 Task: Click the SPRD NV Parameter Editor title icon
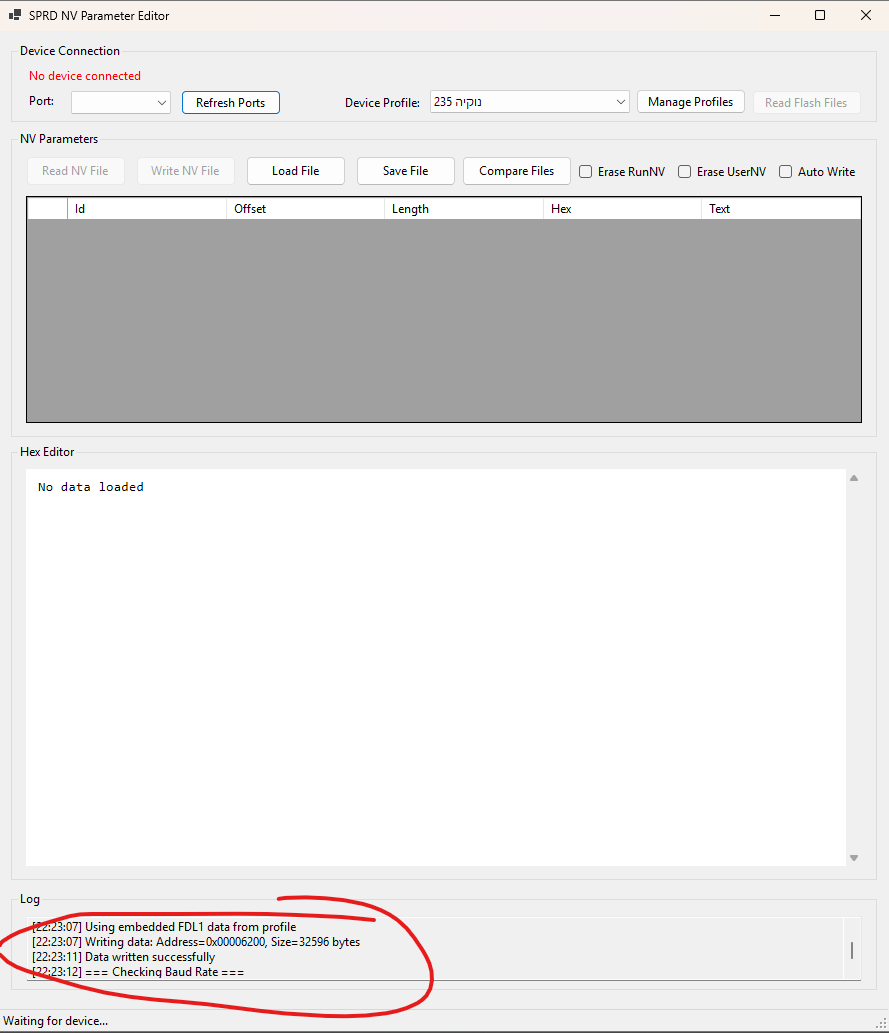coord(15,16)
